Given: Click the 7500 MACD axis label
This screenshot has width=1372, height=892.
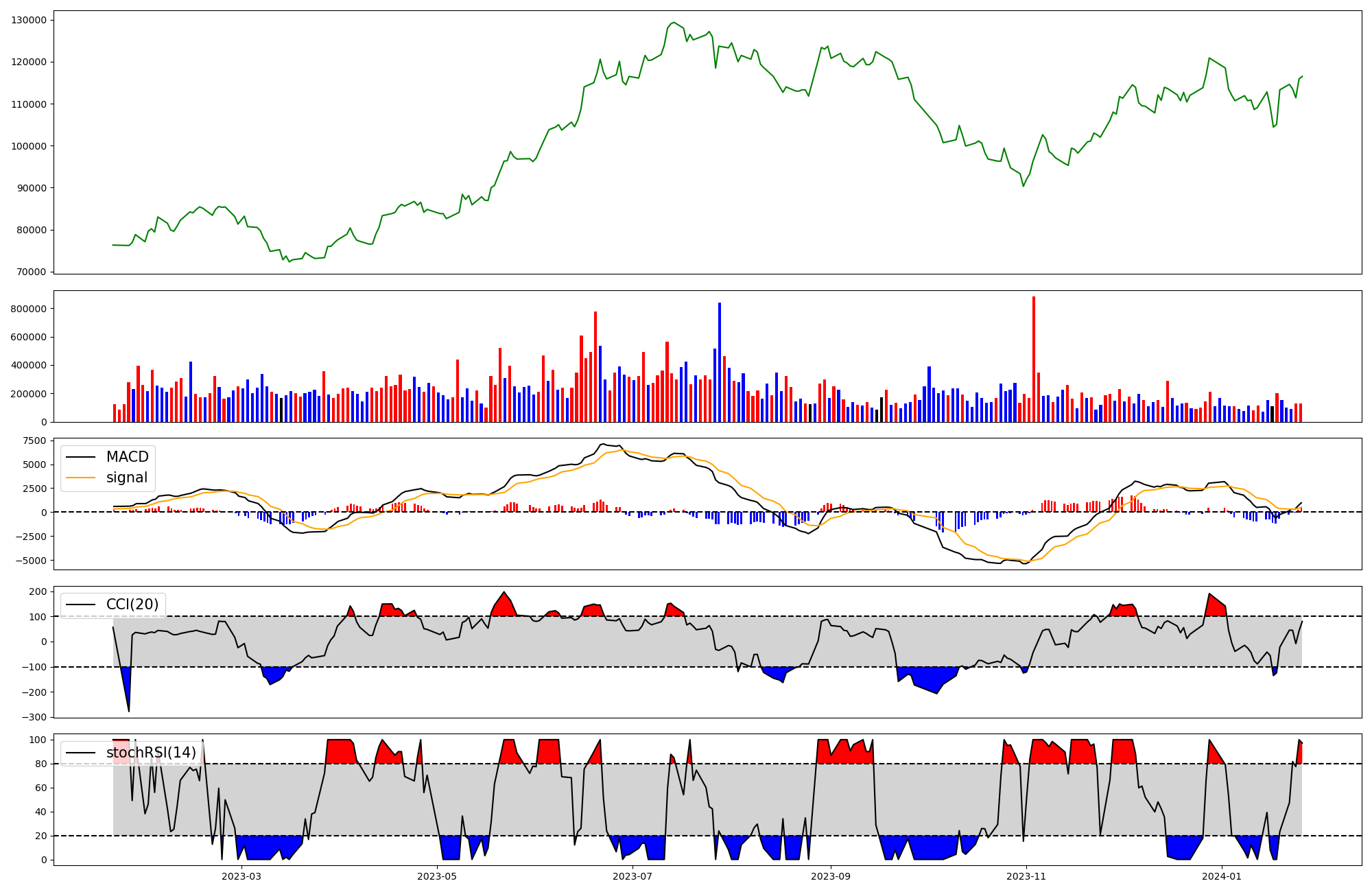Looking at the screenshot, I should pyautogui.click(x=34, y=441).
